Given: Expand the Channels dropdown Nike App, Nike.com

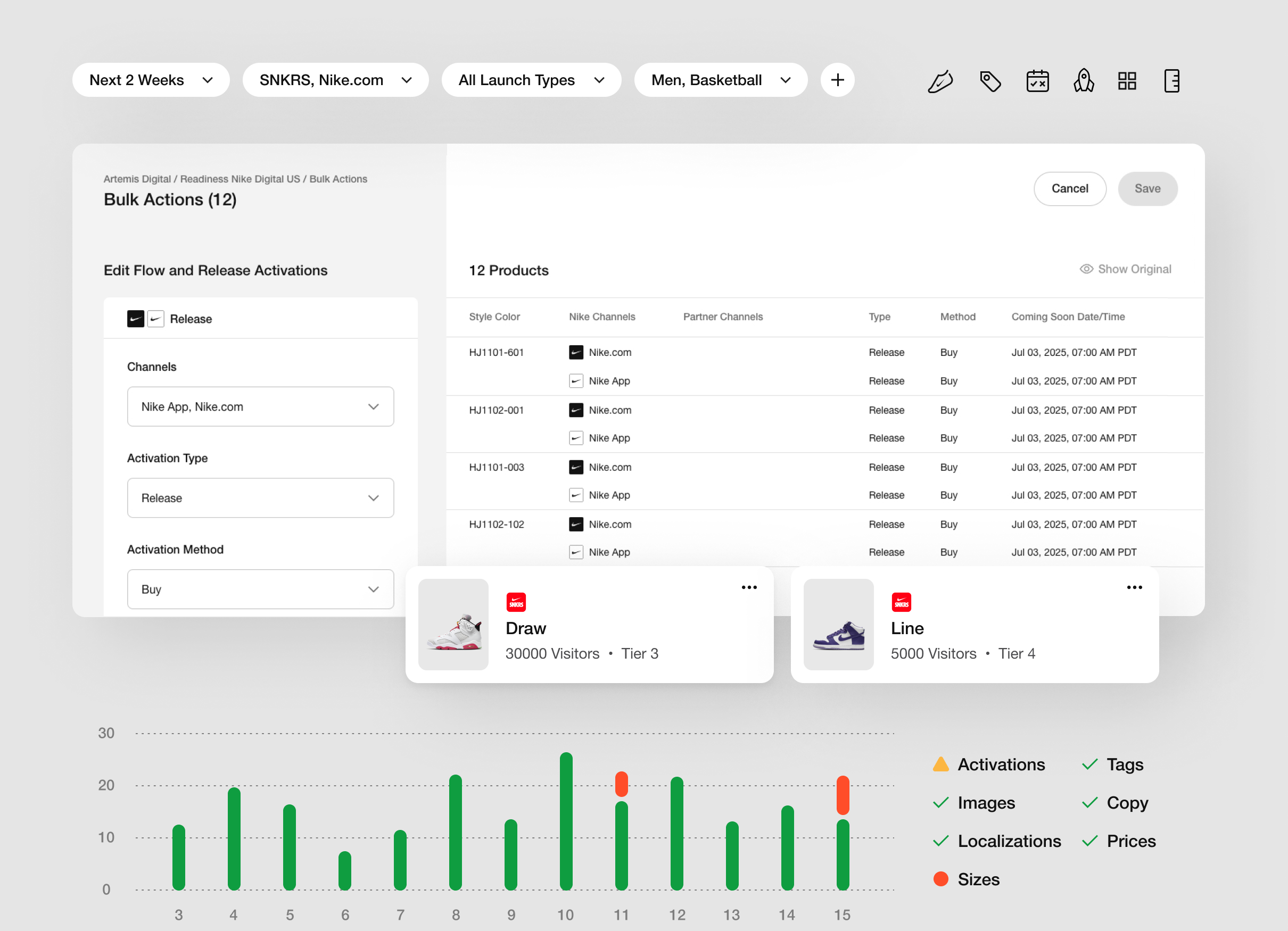Looking at the screenshot, I should tap(261, 406).
